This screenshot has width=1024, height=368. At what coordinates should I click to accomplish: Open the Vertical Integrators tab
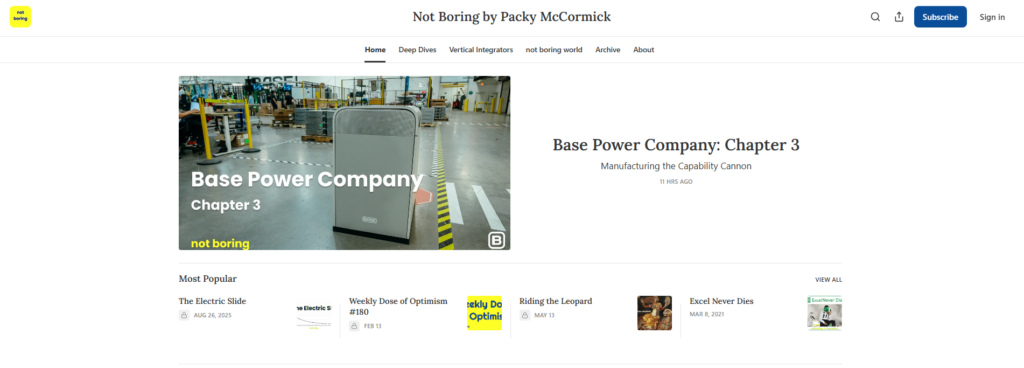tap(481, 50)
